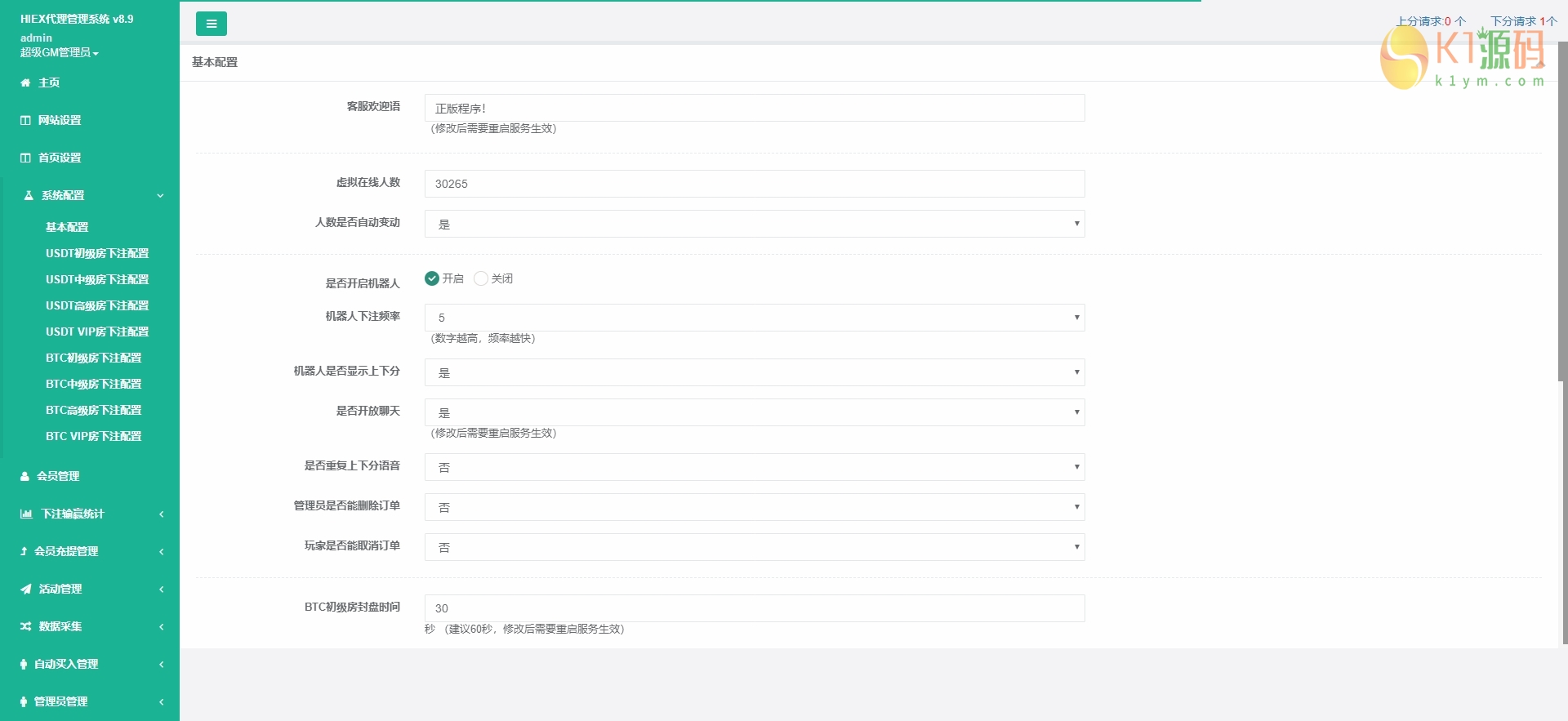Select 基本配置 submenu item
The image size is (1568, 721).
(x=67, y=227)
